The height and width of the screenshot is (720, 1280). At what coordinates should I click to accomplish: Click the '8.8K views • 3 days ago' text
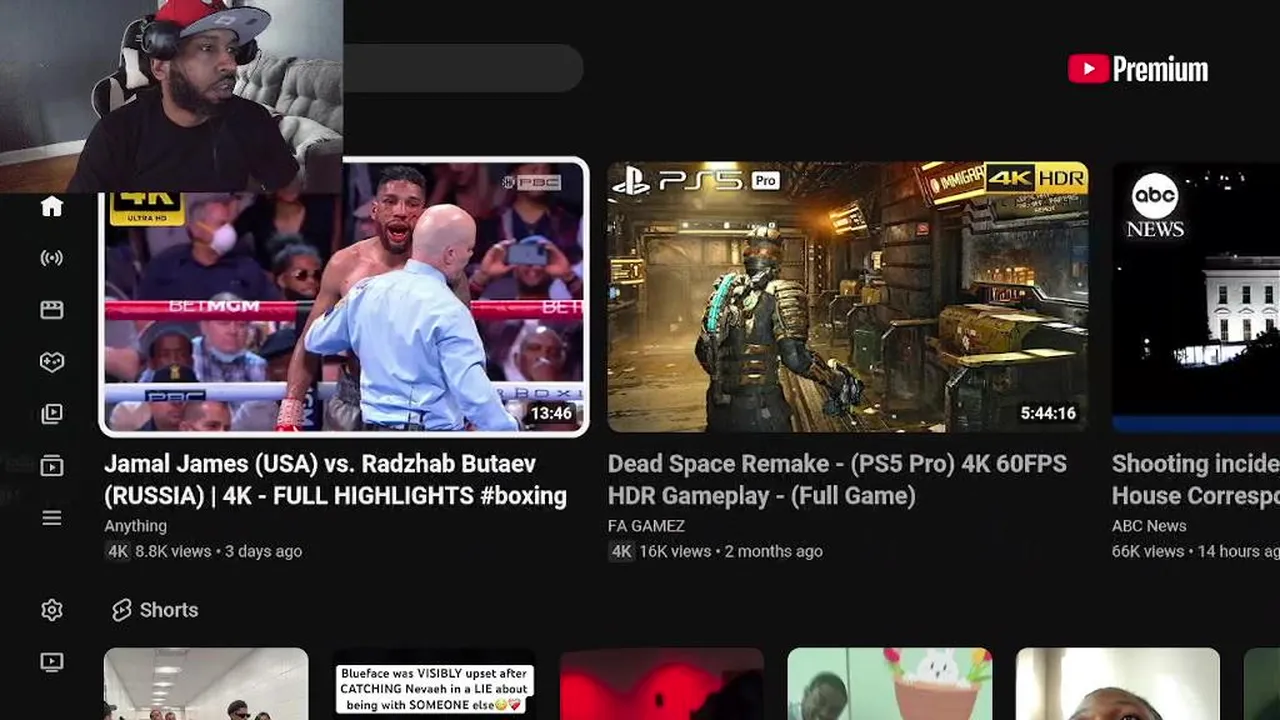[x=218, y=551]
